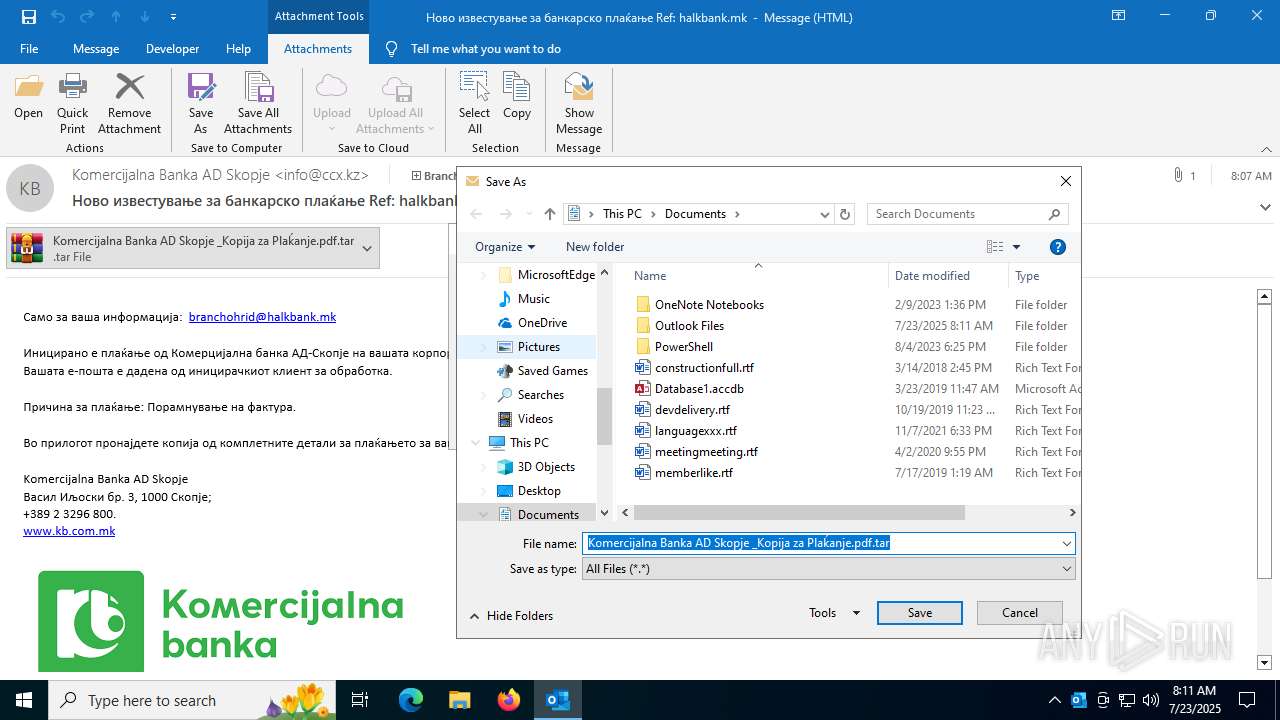Open the Help ribbon tab
Image resolution: width=1280 pixels, height=720 pixels.
click(x=238, y=49)
